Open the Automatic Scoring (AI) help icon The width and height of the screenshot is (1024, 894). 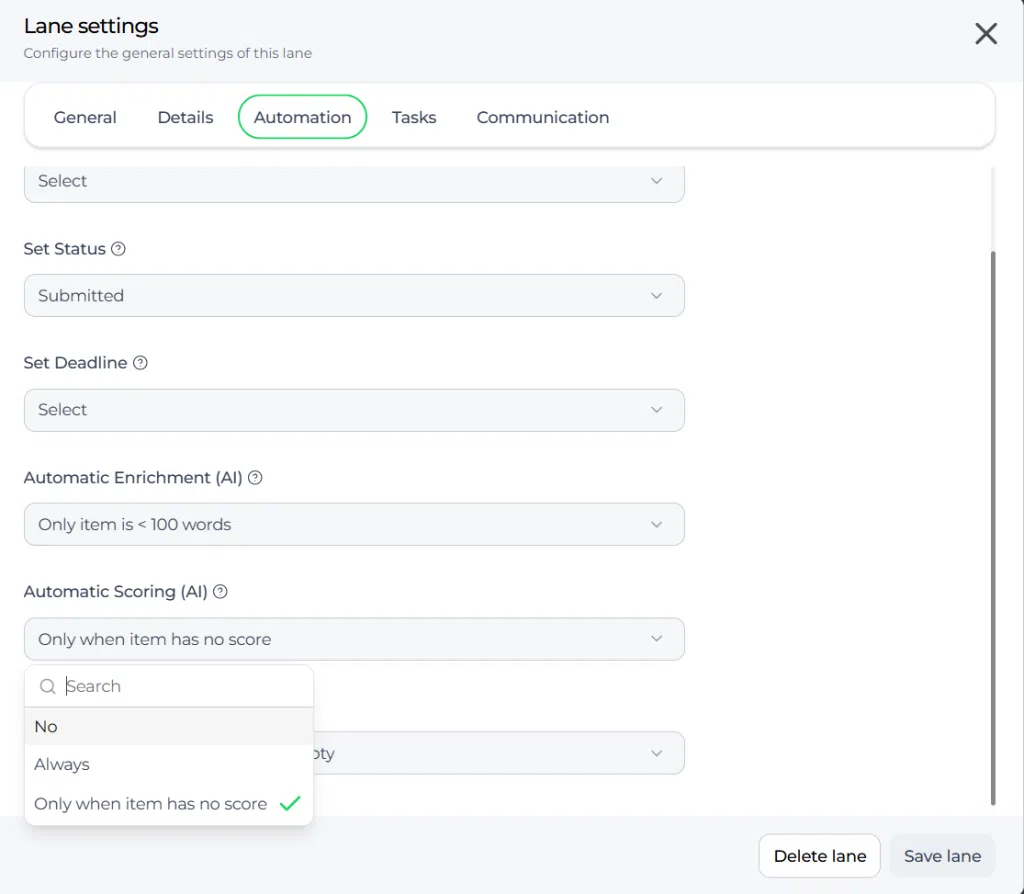[221, 592]
